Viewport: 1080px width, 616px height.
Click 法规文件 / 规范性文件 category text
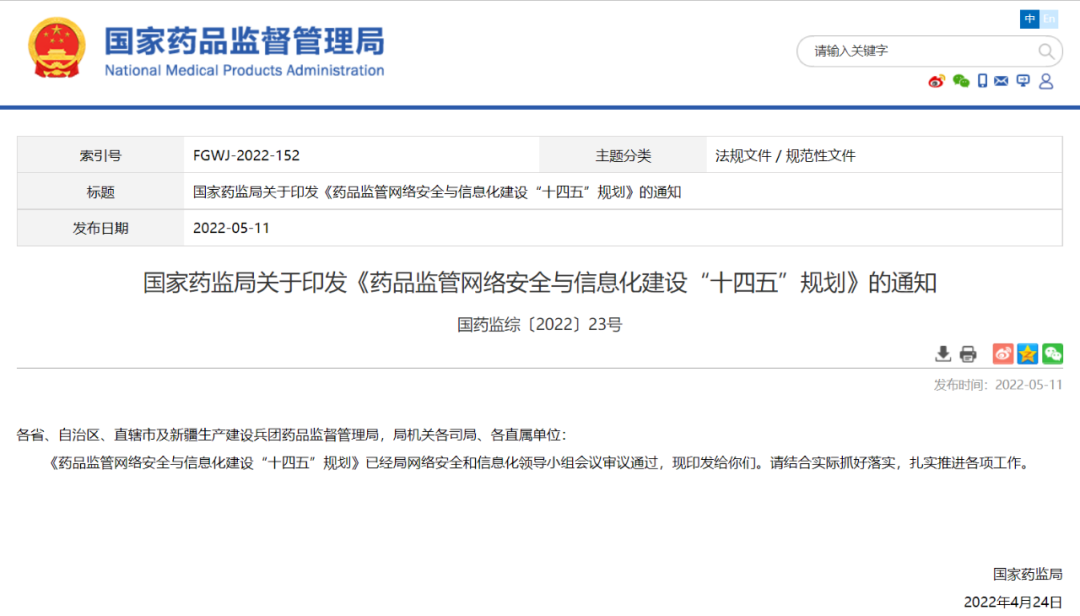(x=785, y=156)
